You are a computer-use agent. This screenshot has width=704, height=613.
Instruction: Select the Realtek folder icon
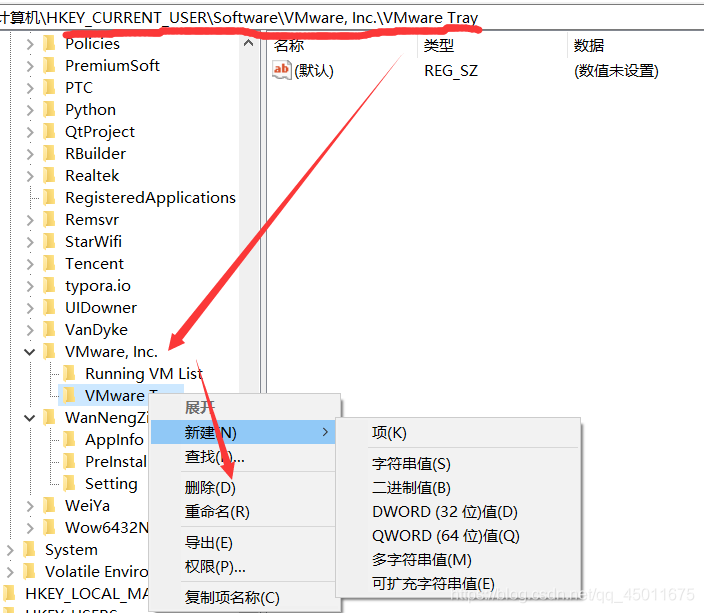pyautogui.click(x=50, y=176)
